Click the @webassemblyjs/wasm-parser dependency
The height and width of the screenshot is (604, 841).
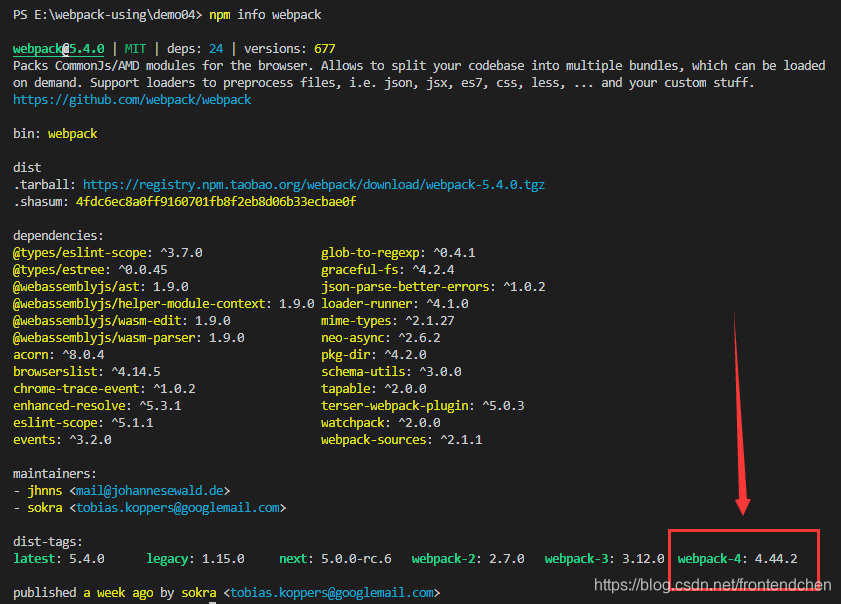[129, 338]
